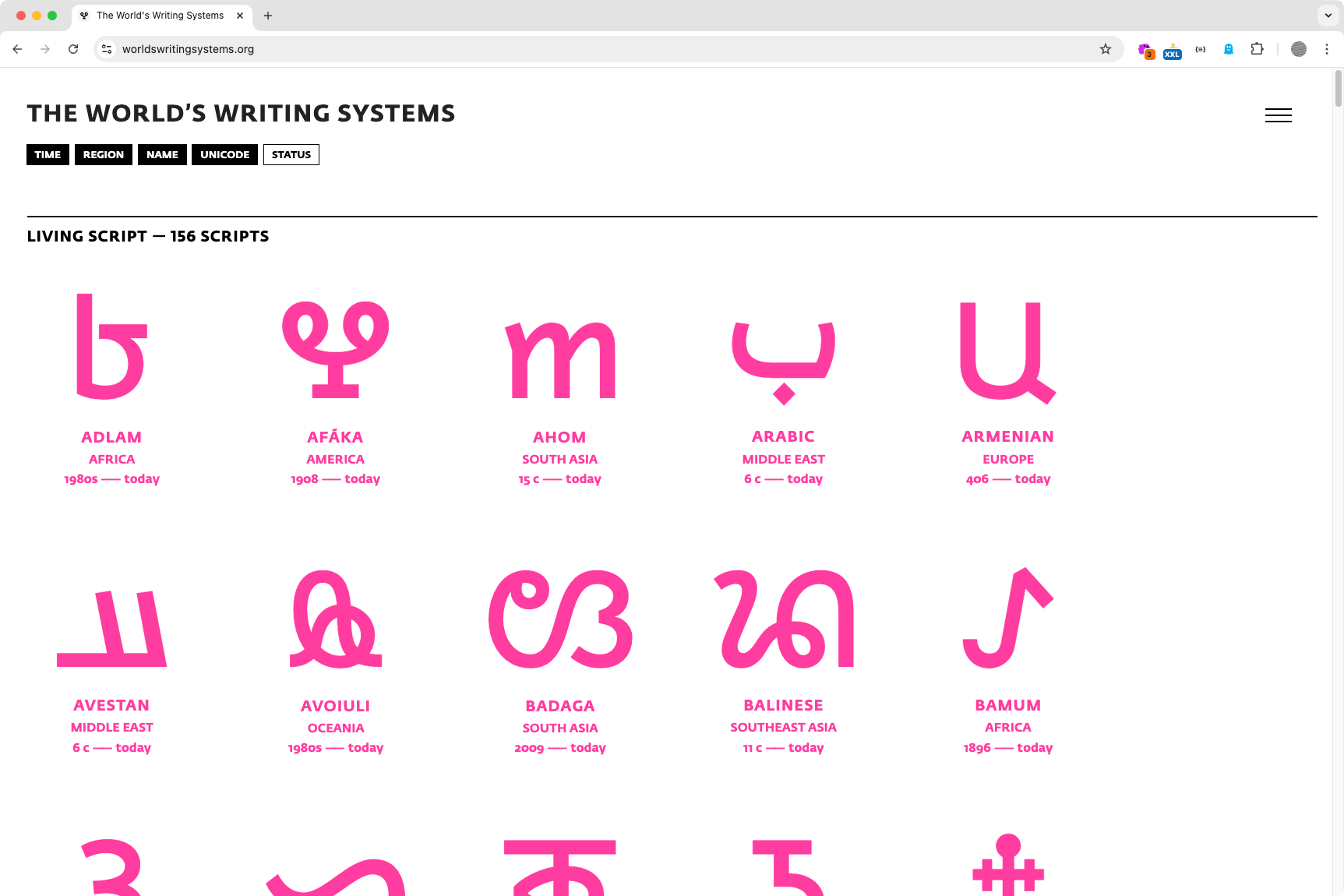Click the AMERICA region under Afáka
The width and height of the screenshot is (1344, 896).
[336, 460]
